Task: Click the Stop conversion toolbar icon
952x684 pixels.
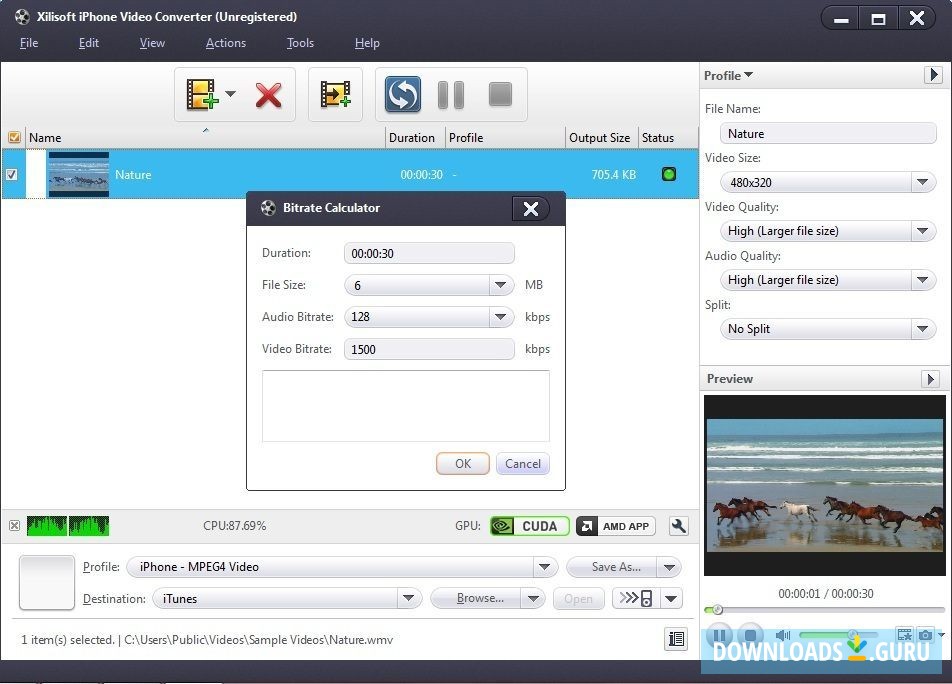Action: point(500,95)
